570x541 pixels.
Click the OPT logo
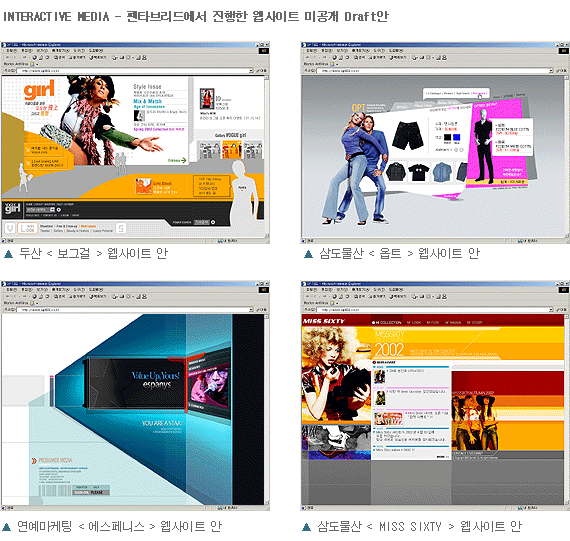point(358,108)
